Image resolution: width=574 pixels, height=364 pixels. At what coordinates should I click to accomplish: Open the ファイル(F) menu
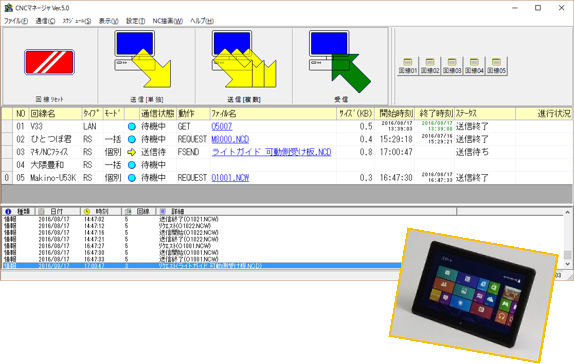coord(16,21)
